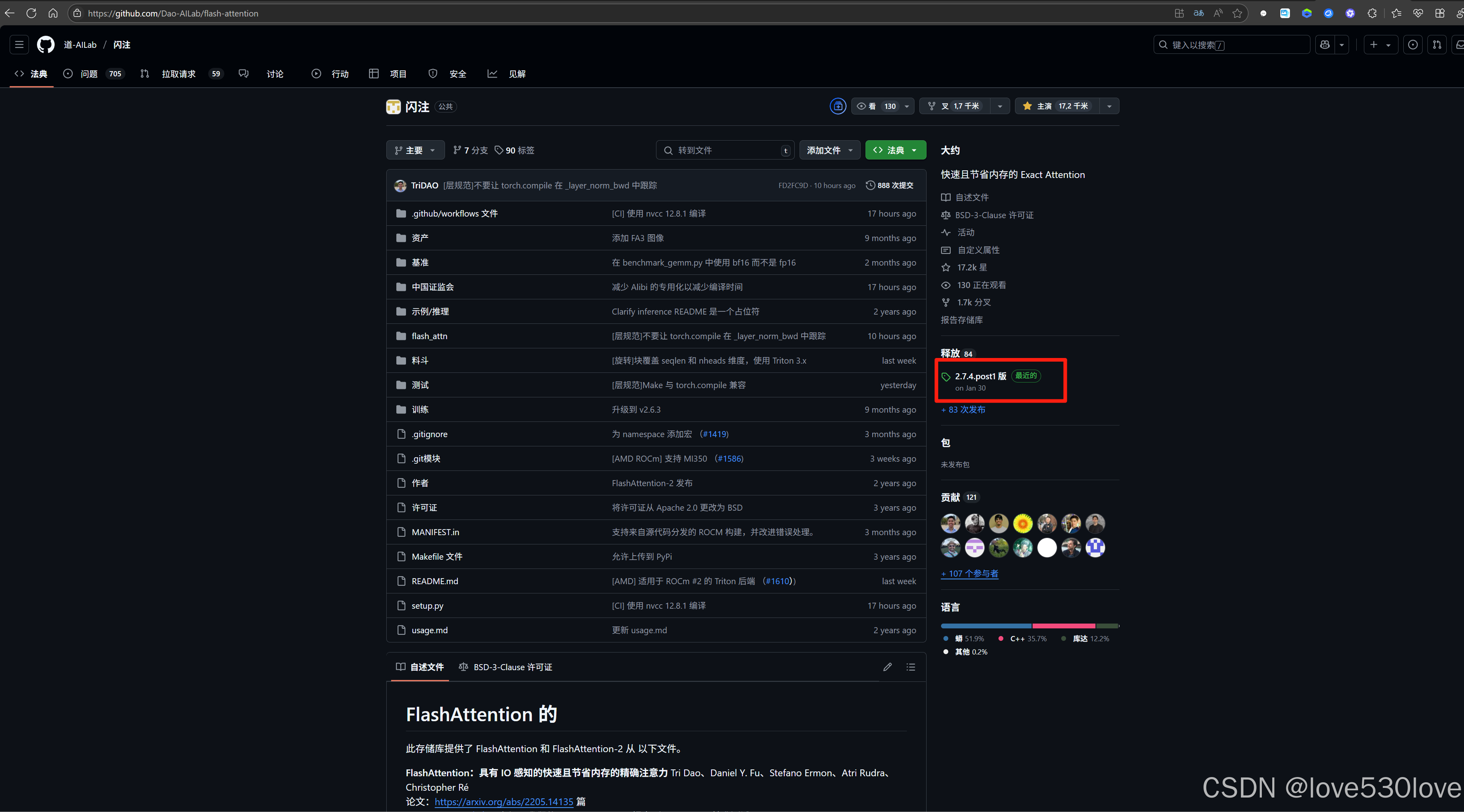Click the pencil edit README icon
1464x812 pixels.
887,667
